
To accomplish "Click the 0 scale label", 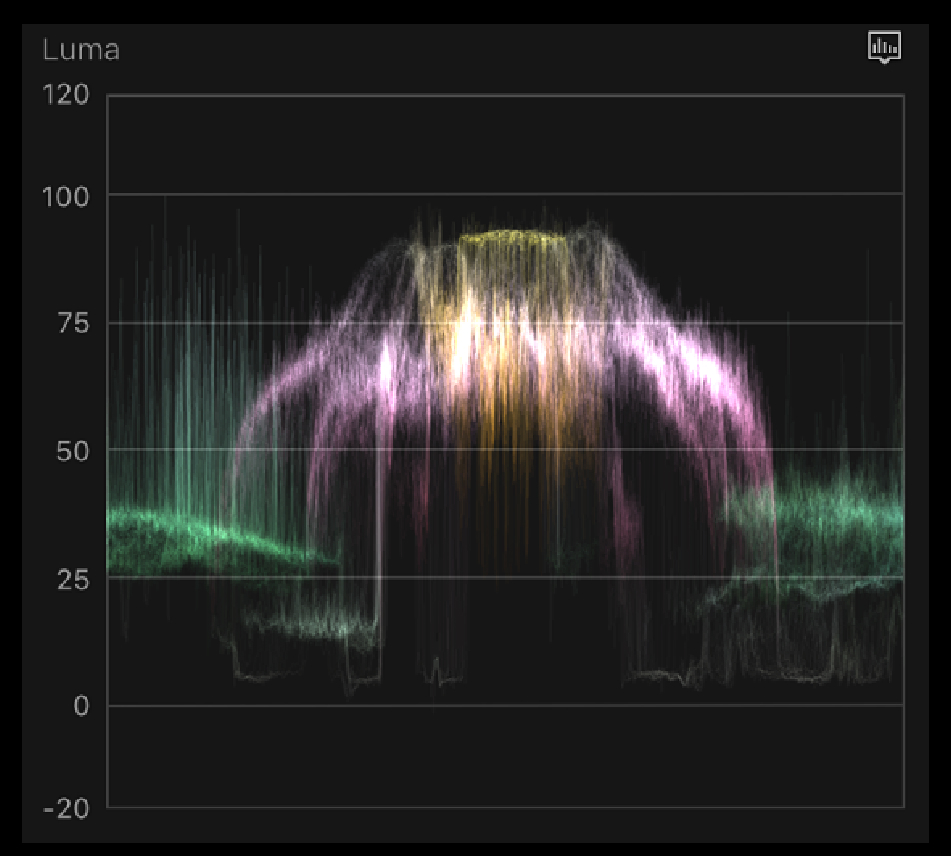I will 80,706.
